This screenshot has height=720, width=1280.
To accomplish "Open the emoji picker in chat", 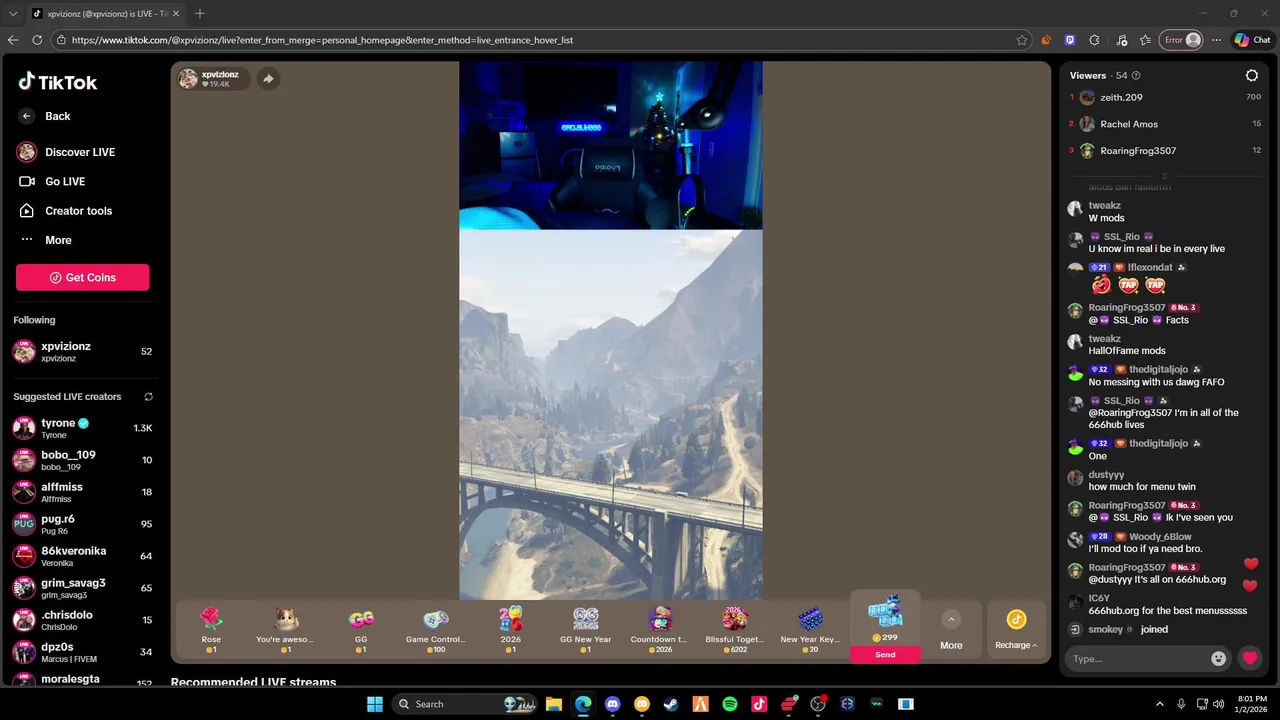I will [1218, 658].
